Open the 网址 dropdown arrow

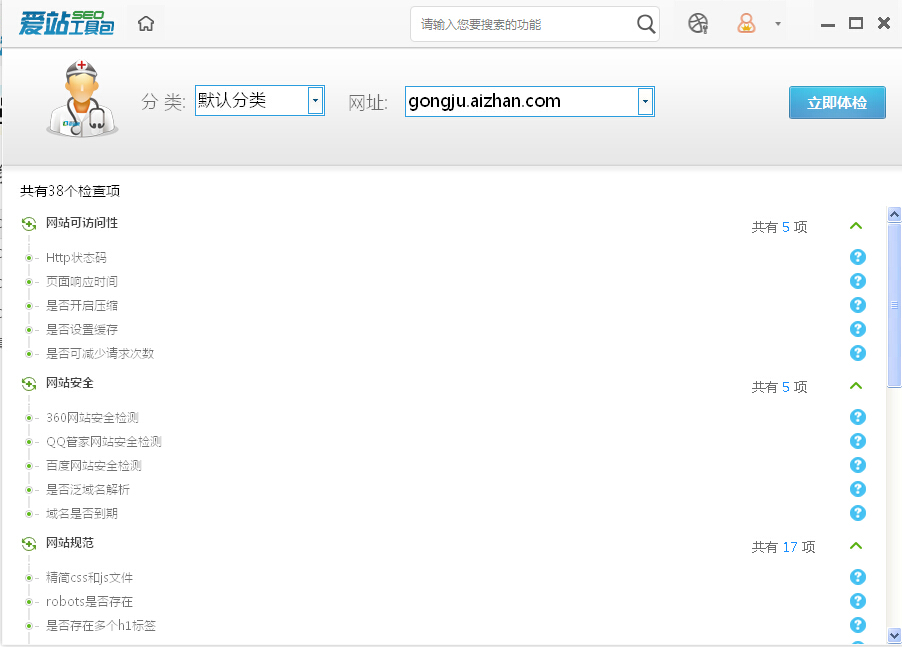645,101
